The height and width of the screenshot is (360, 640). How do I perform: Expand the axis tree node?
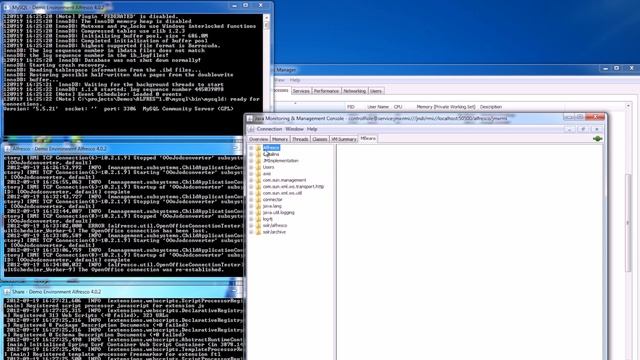pos(251,174)
